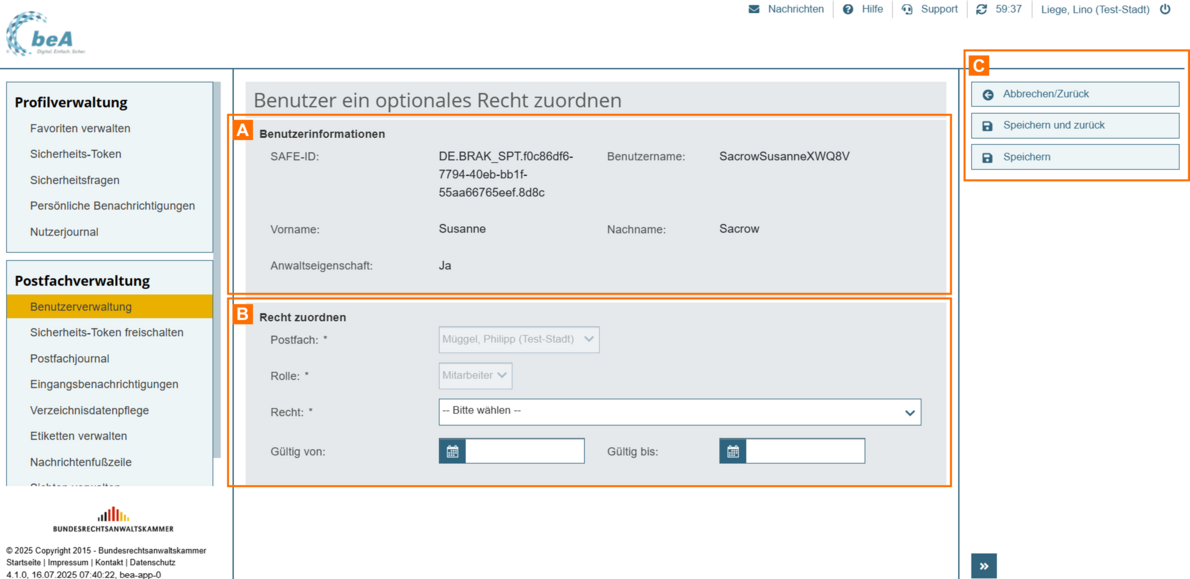This screenshot has height=579, width=1190.
Task: Click the Support headset icon
Action: pyautogui.click(x=907, y=9)
